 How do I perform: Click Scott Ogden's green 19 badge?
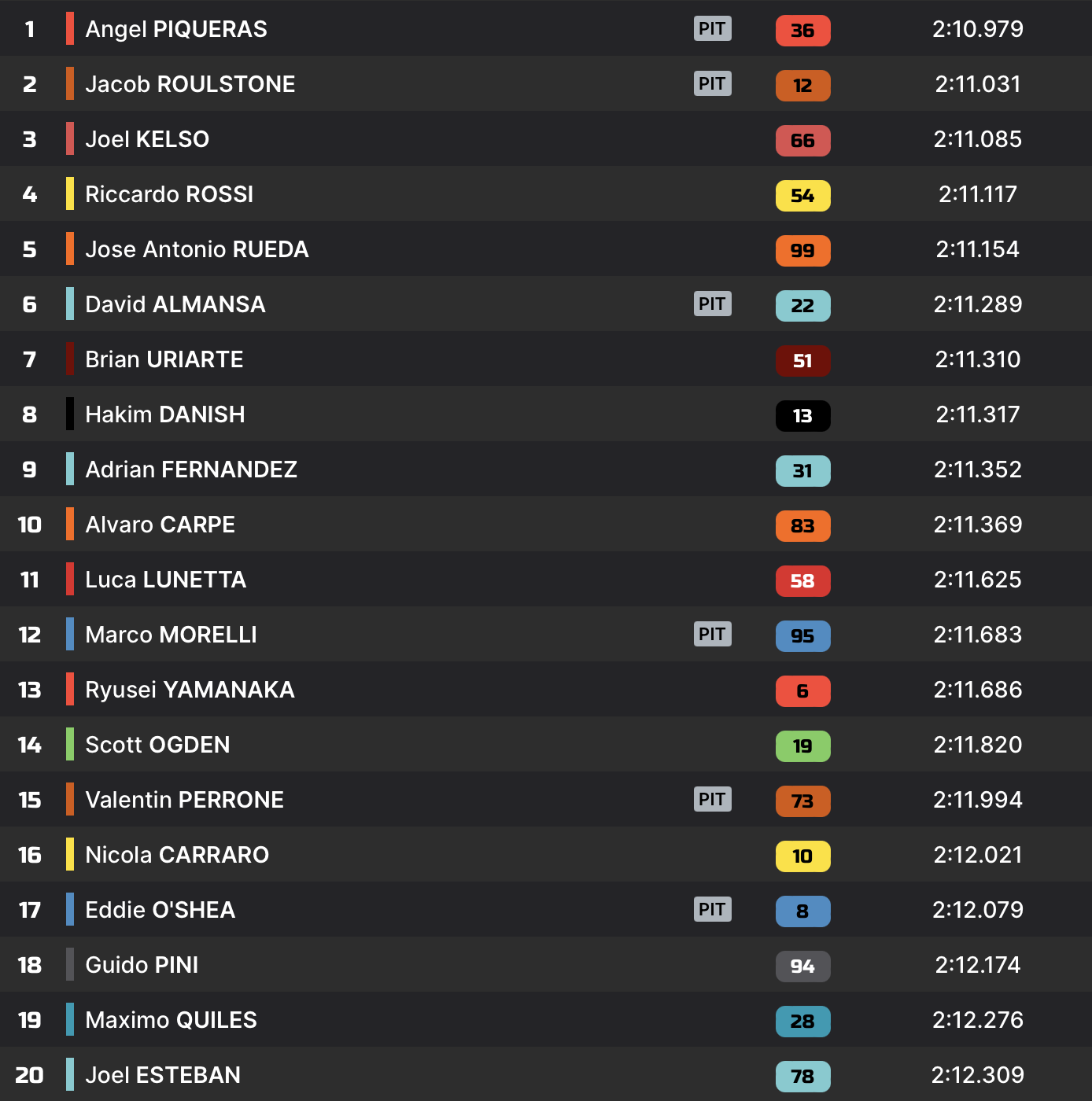802,746
